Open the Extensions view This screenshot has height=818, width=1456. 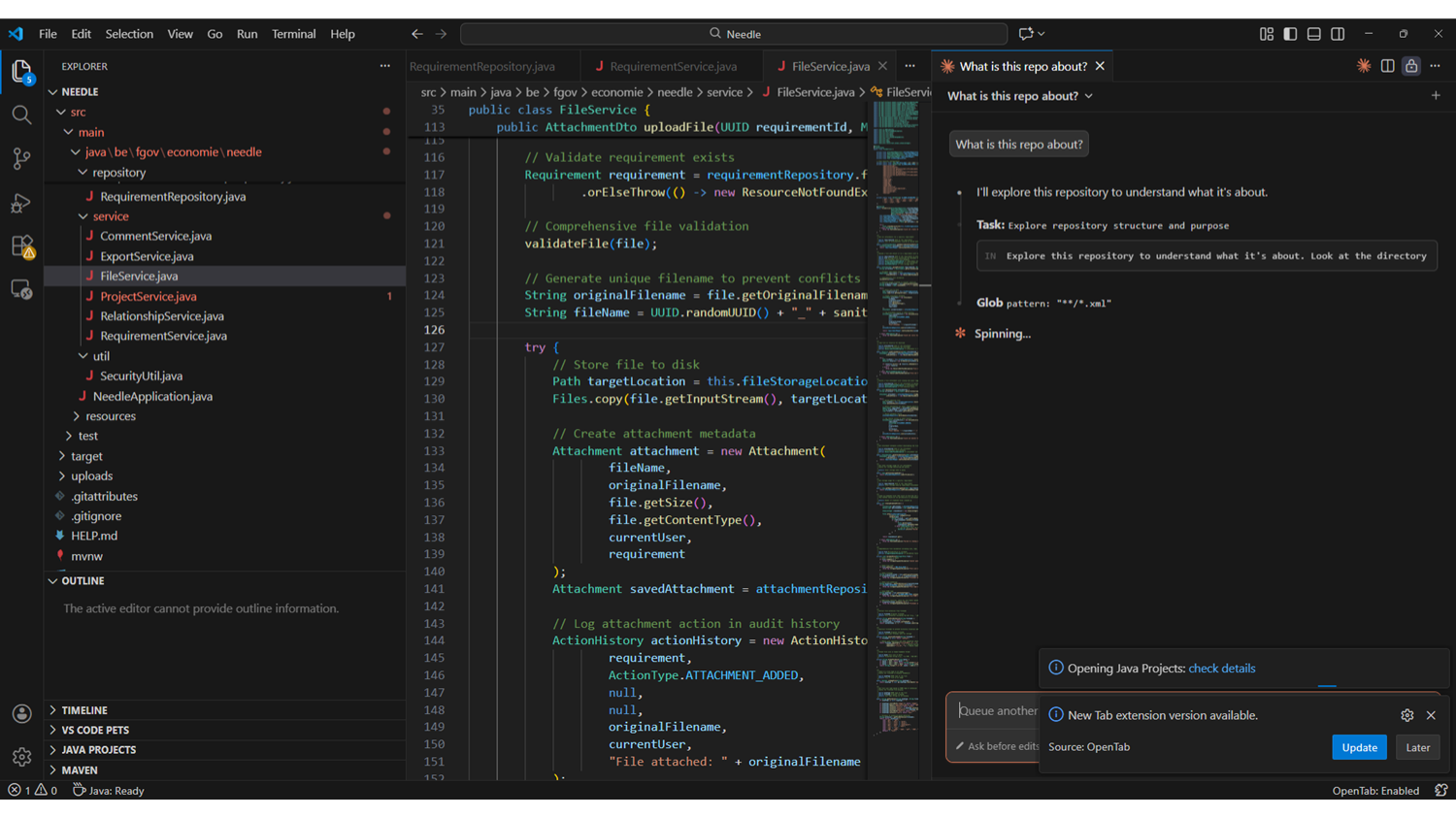click(21, 246)
